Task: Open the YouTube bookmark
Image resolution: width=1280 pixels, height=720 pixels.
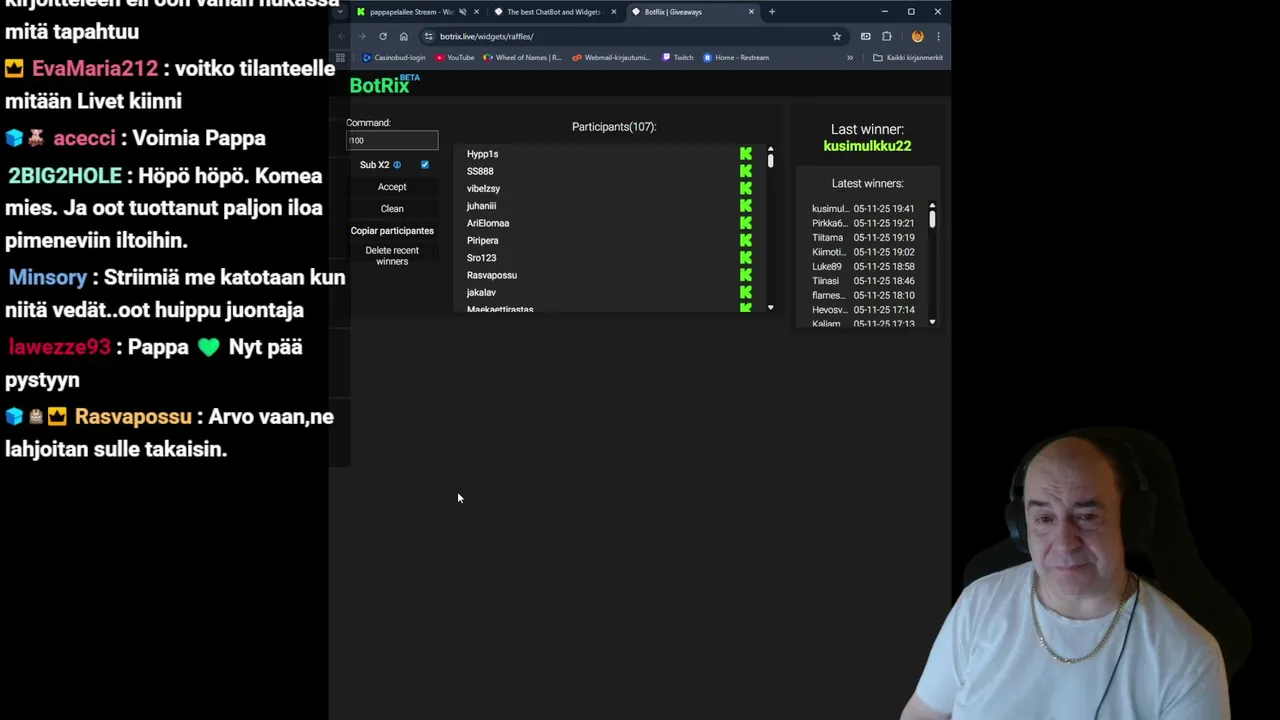Action: (x=455, y=57)
